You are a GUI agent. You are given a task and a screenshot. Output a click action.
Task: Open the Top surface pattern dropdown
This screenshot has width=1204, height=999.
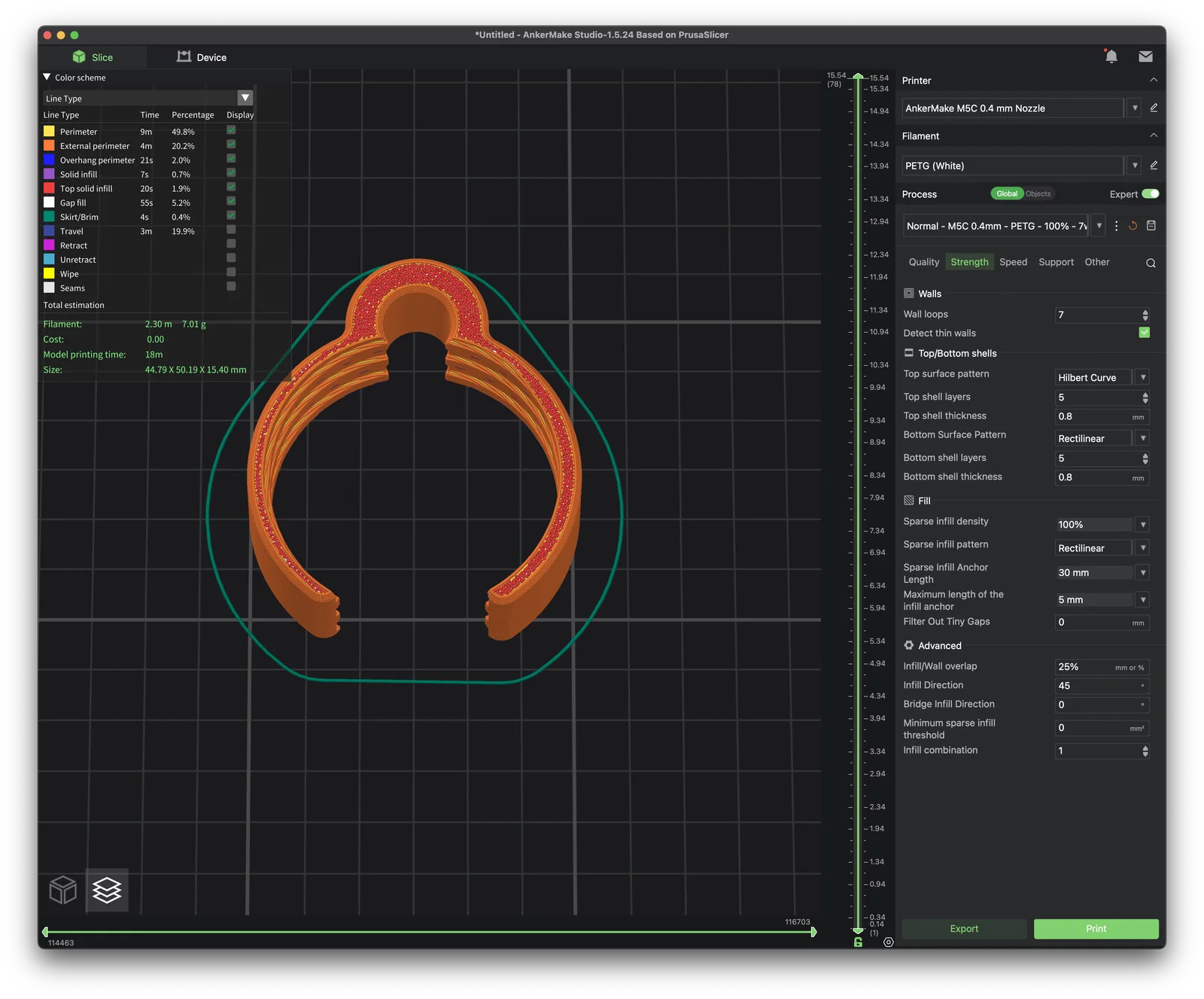tap(1142, 377)
